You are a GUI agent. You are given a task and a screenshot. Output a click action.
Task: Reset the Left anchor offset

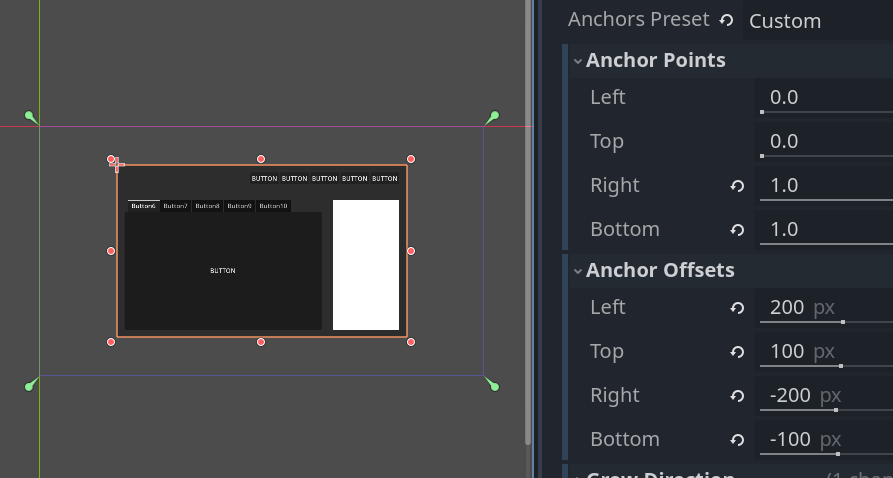click(737, 308)
